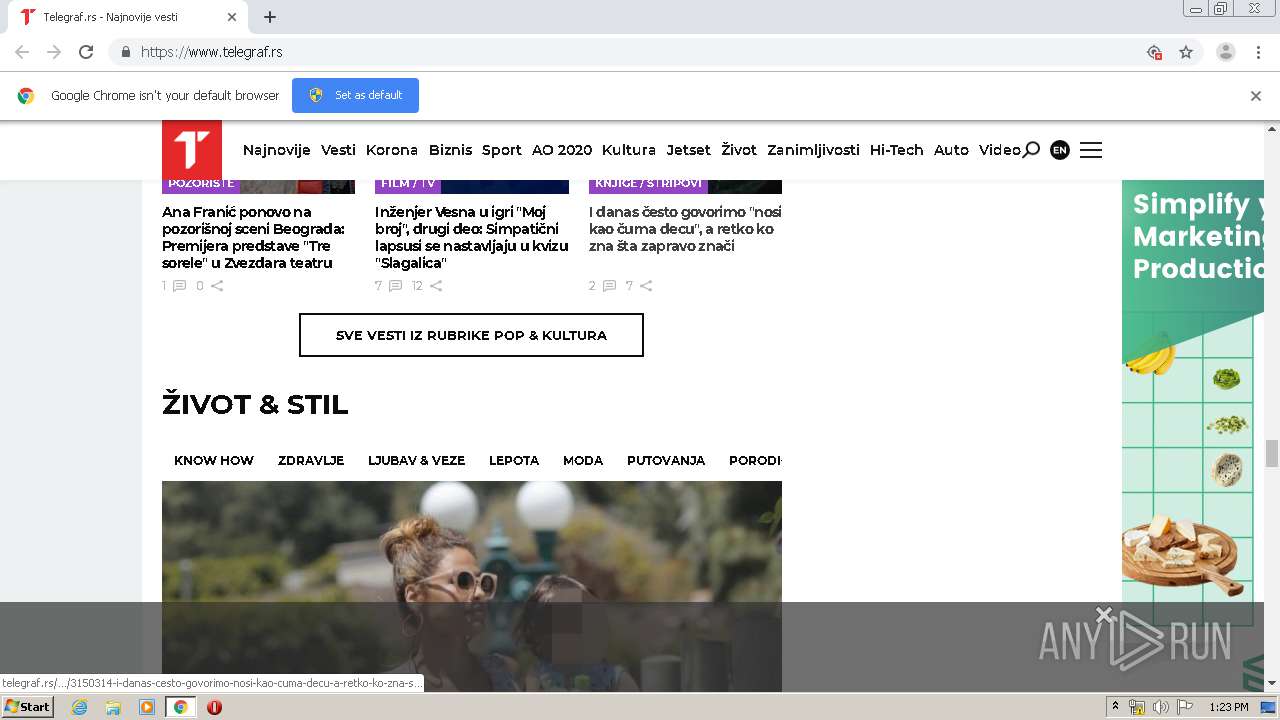
Task: Click SVE VESTI IZ RUBRIKE POP & KULTURA
Action: pyautogui.click(x=471, y=335)
